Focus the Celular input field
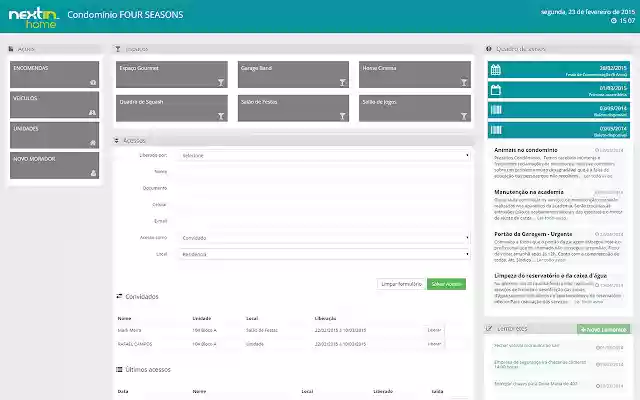 (324, 204)
